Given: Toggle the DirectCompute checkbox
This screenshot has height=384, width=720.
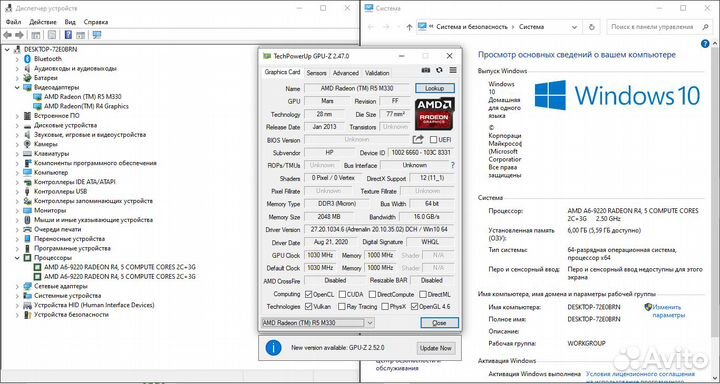Looking at the screenshot, I should (372, 294).
